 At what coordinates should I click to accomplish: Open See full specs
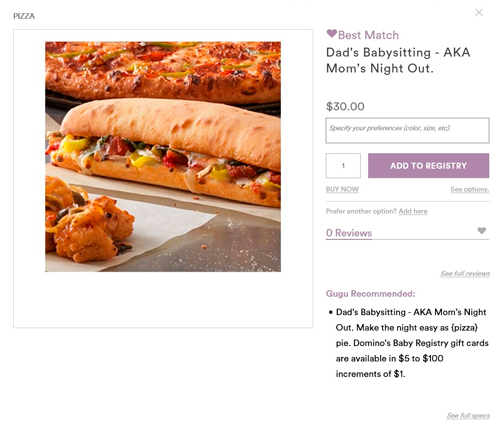point(468,416)
